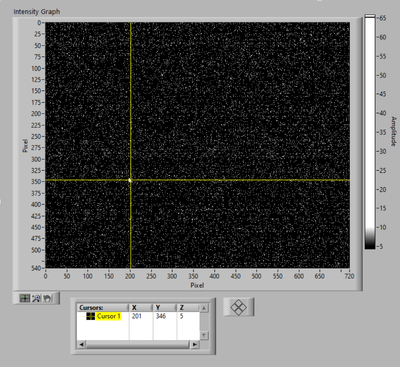Select the zoom magnifier tool

(x=36, y=298)
